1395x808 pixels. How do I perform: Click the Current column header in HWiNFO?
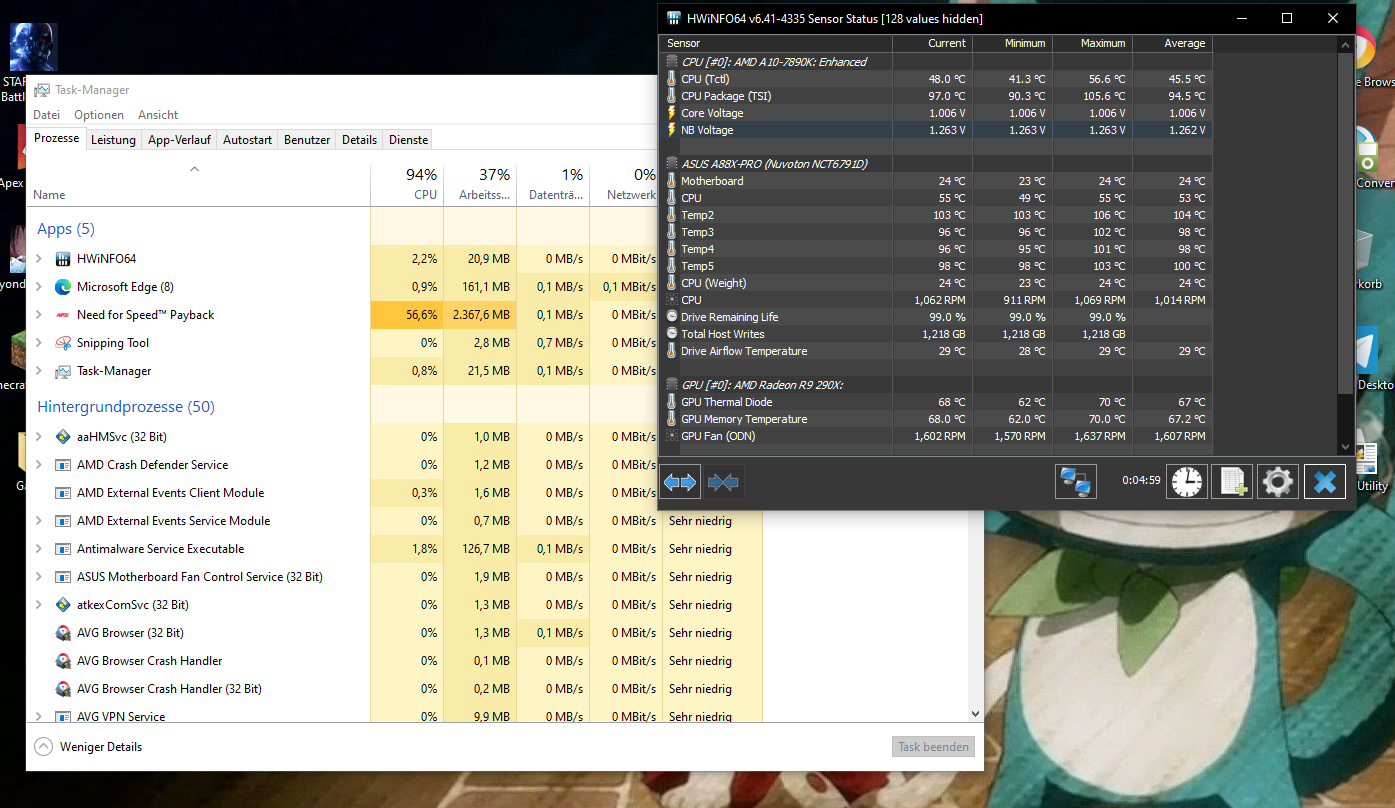pos(932,43)
